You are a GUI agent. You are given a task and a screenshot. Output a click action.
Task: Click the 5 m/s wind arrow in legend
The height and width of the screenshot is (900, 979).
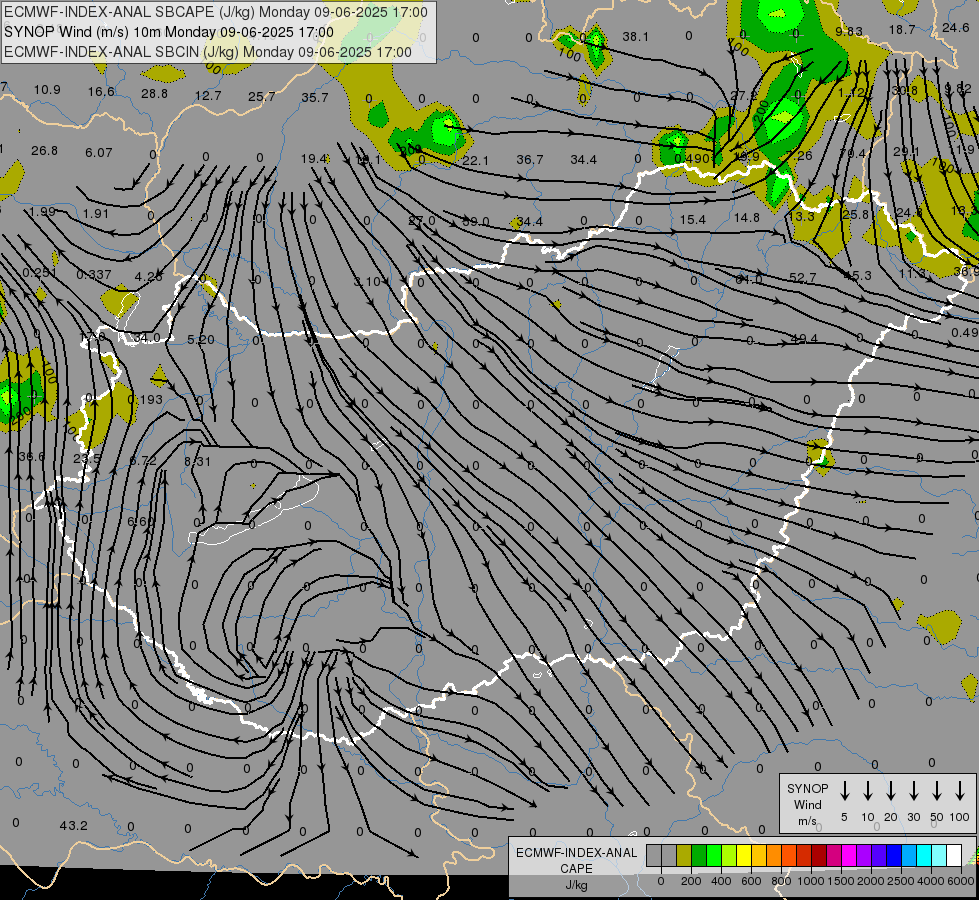[844, 790]
